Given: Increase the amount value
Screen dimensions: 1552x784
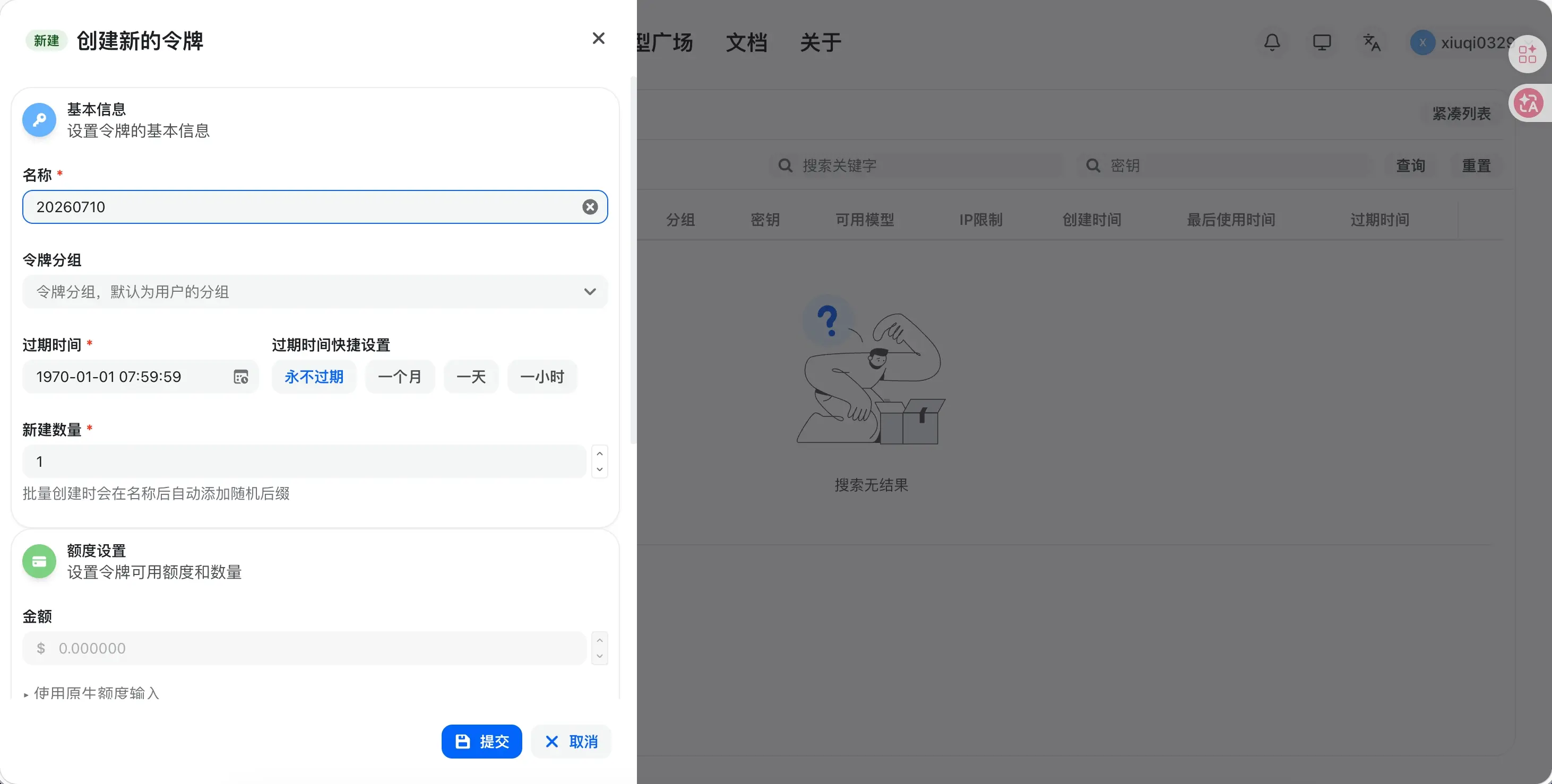Looking at the screenshot, I should (x=599, y=640).
